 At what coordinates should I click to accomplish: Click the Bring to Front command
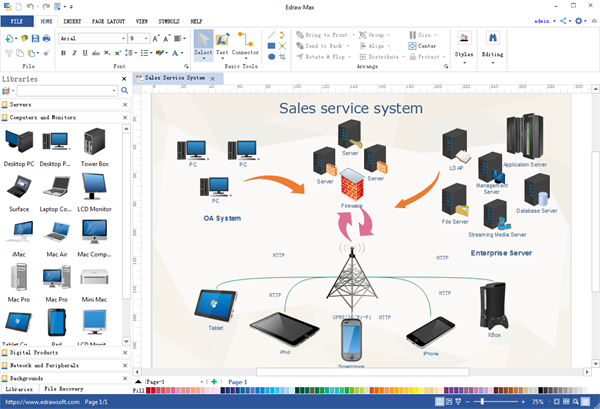click(328, 35)
